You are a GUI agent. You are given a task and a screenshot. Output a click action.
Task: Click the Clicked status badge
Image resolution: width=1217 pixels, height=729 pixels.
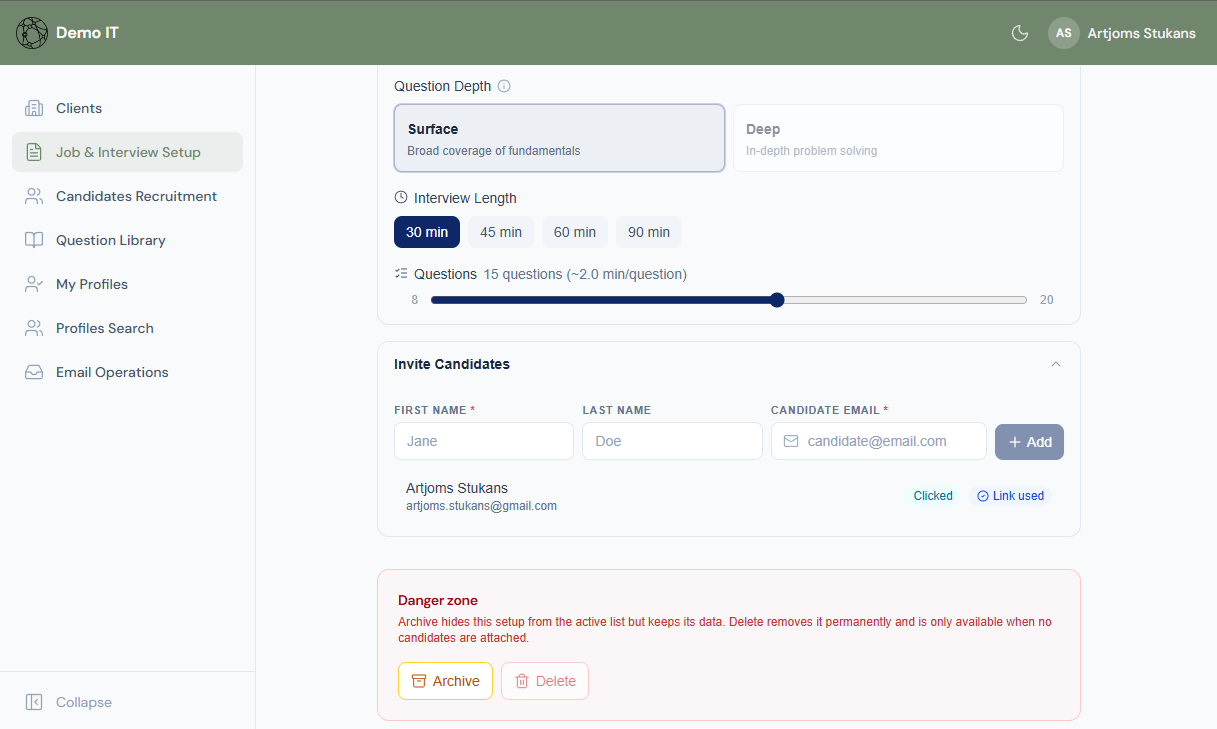click(x=933, y=496)
